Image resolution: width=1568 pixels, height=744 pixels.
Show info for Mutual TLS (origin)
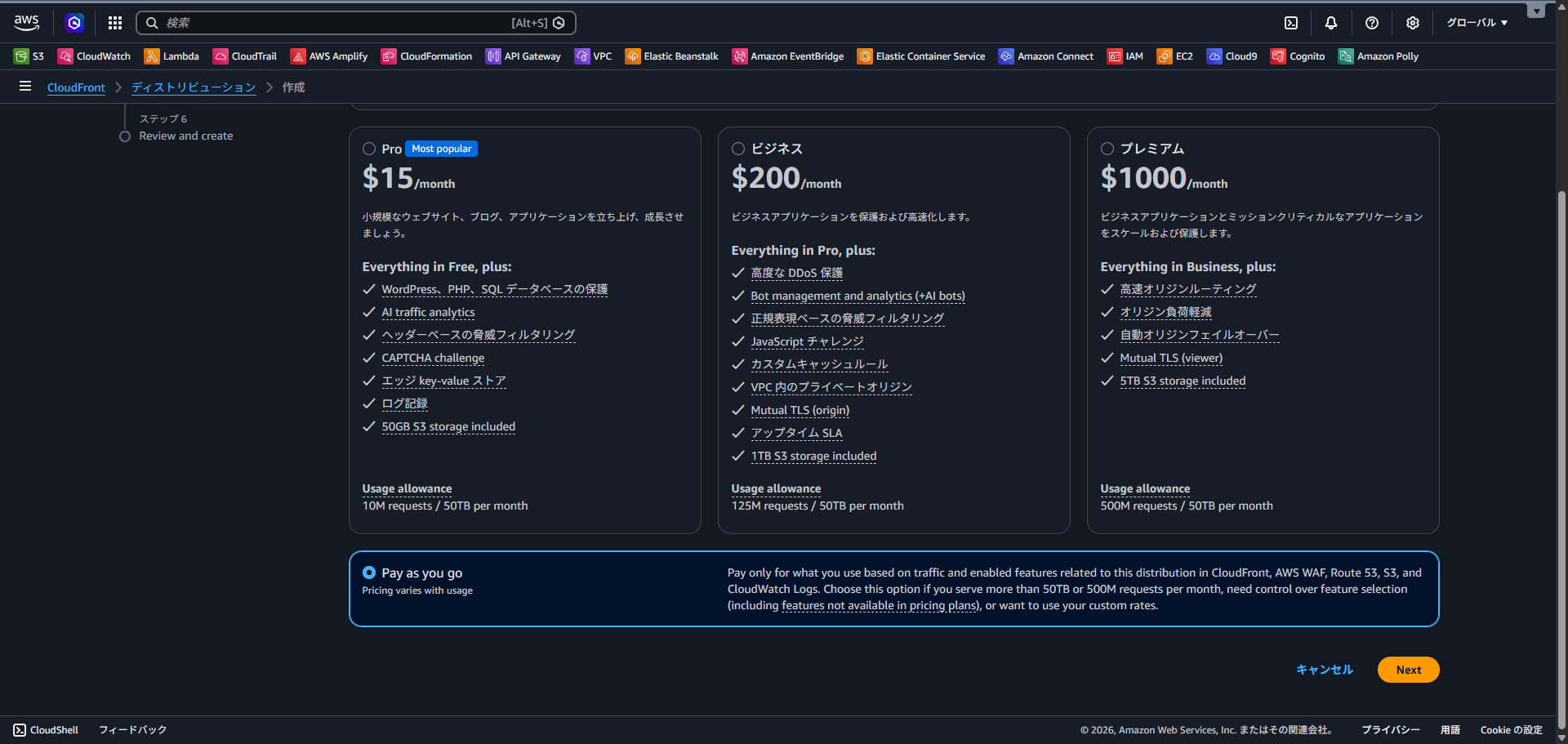[x=800, y=410]
